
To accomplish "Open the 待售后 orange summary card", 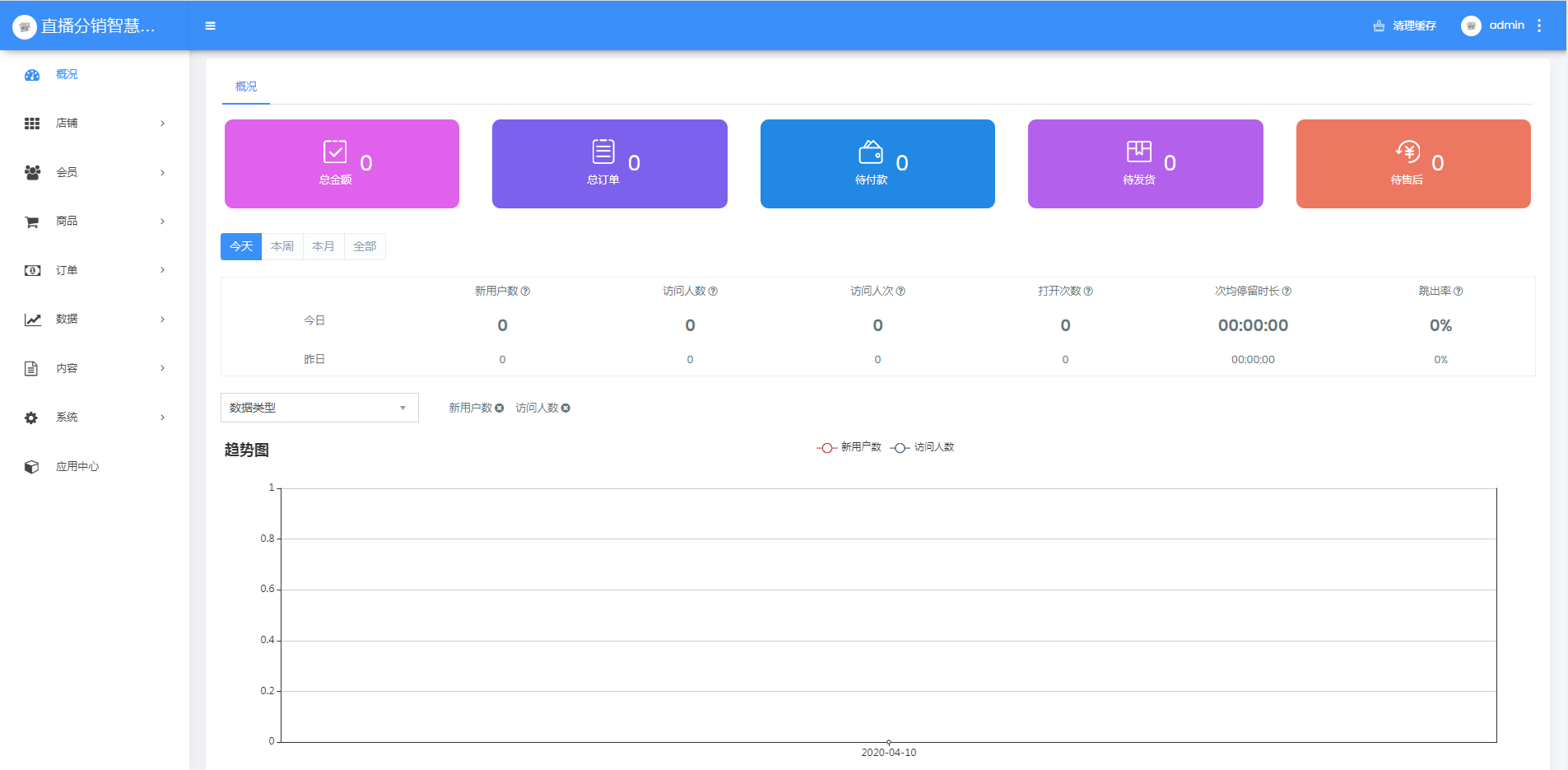I will (1412, 164).
